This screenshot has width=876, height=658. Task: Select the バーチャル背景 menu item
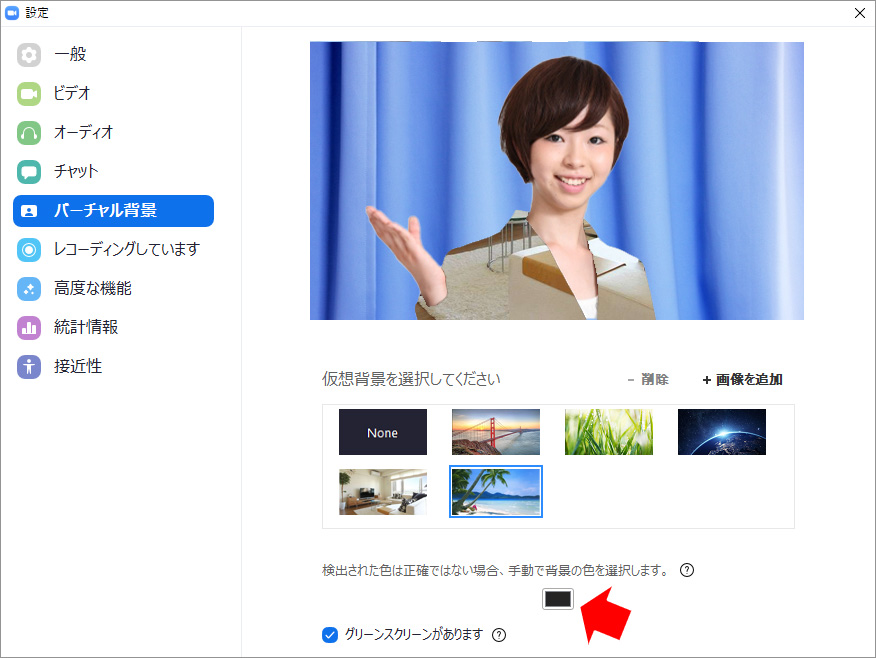point(113,211)
